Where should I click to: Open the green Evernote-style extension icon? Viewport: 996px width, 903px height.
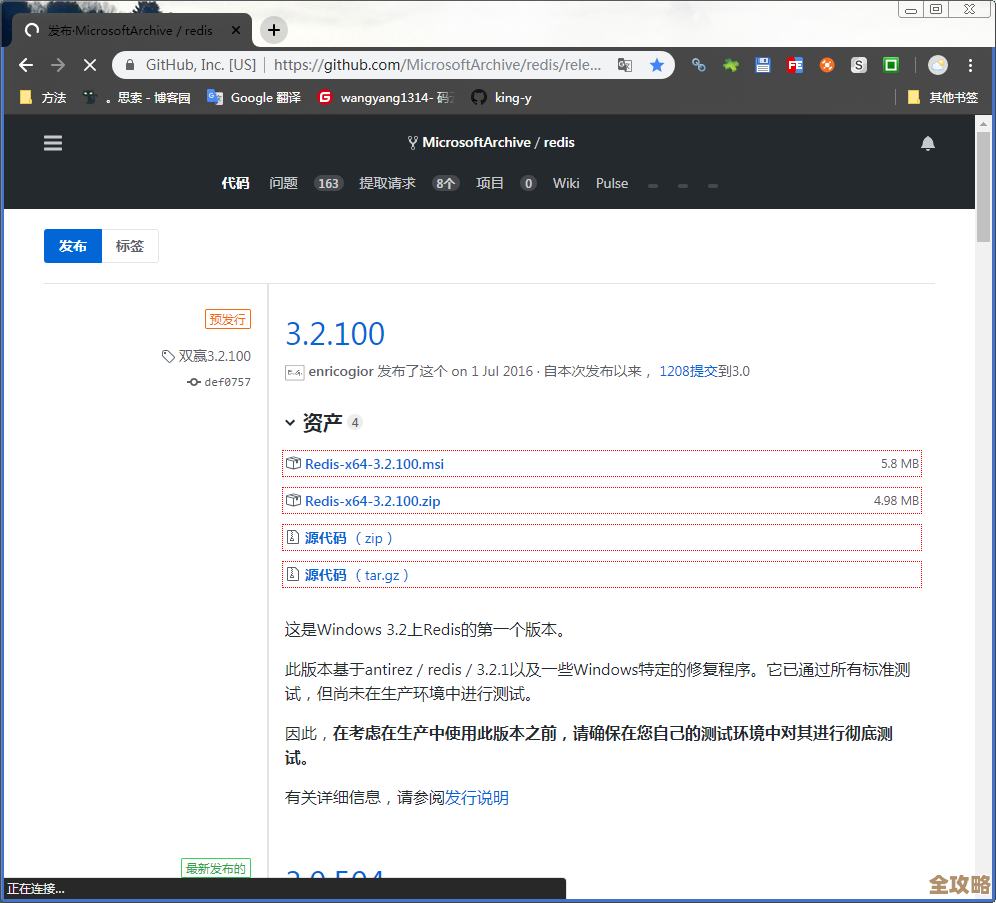890,64
